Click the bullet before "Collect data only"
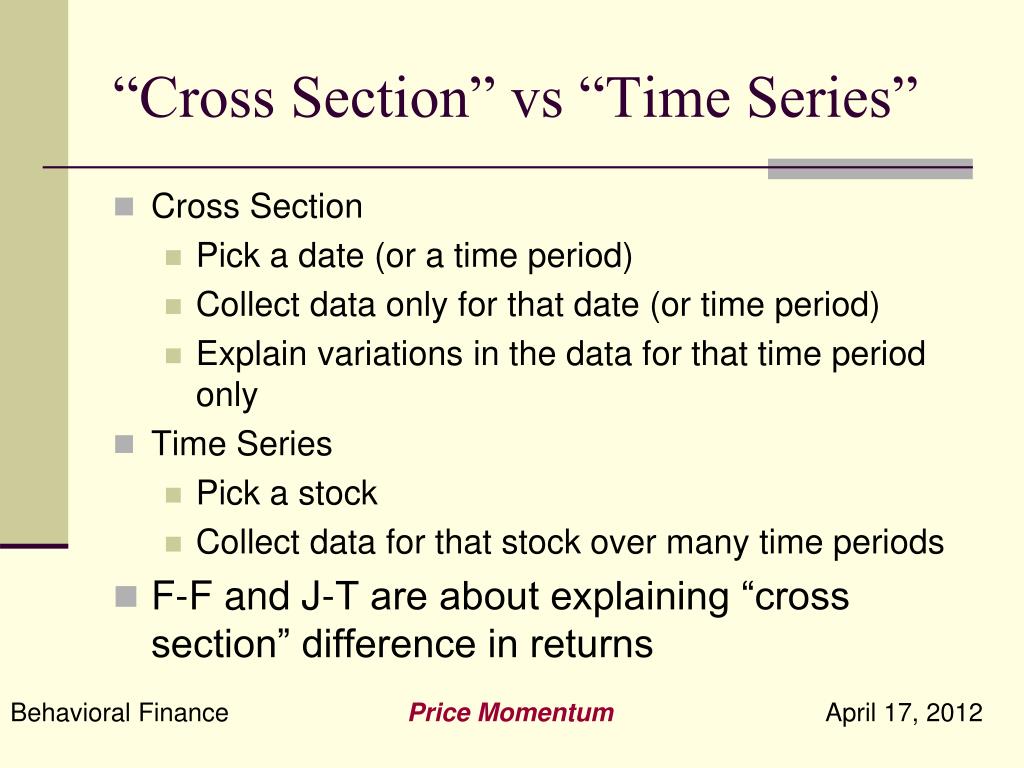 tap(173, 306)
